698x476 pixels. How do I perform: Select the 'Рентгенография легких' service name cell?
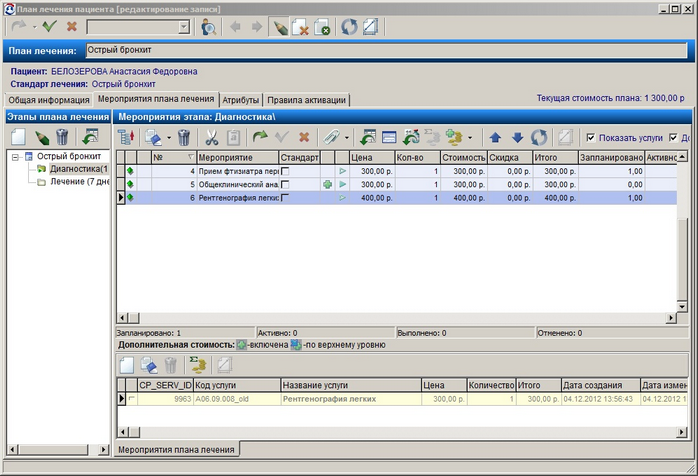(x=351, y=399)
